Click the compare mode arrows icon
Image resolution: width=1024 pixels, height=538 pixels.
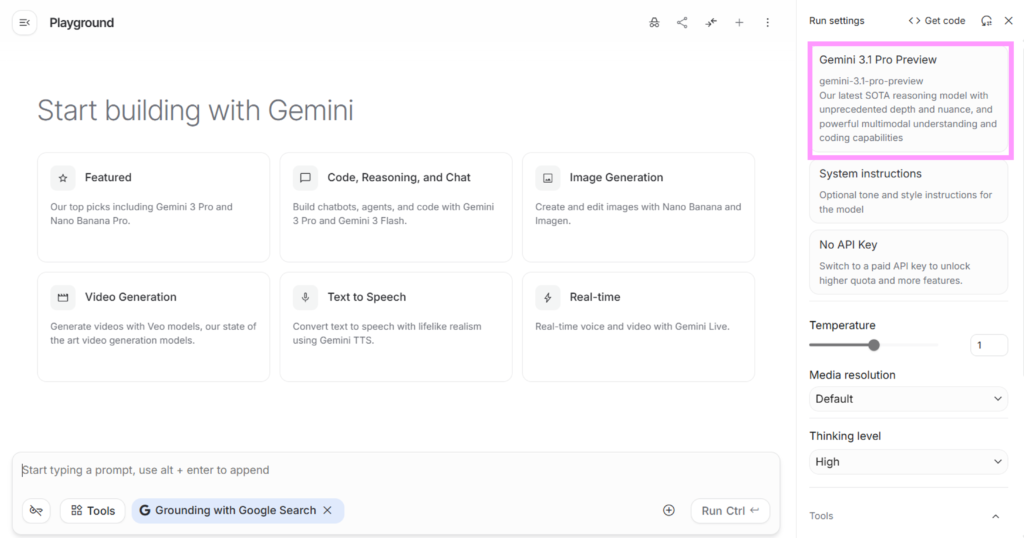[711, 22]
